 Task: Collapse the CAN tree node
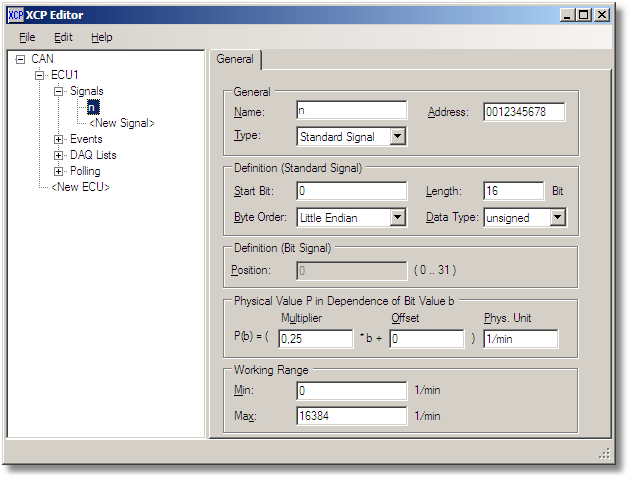click(21, 59)
